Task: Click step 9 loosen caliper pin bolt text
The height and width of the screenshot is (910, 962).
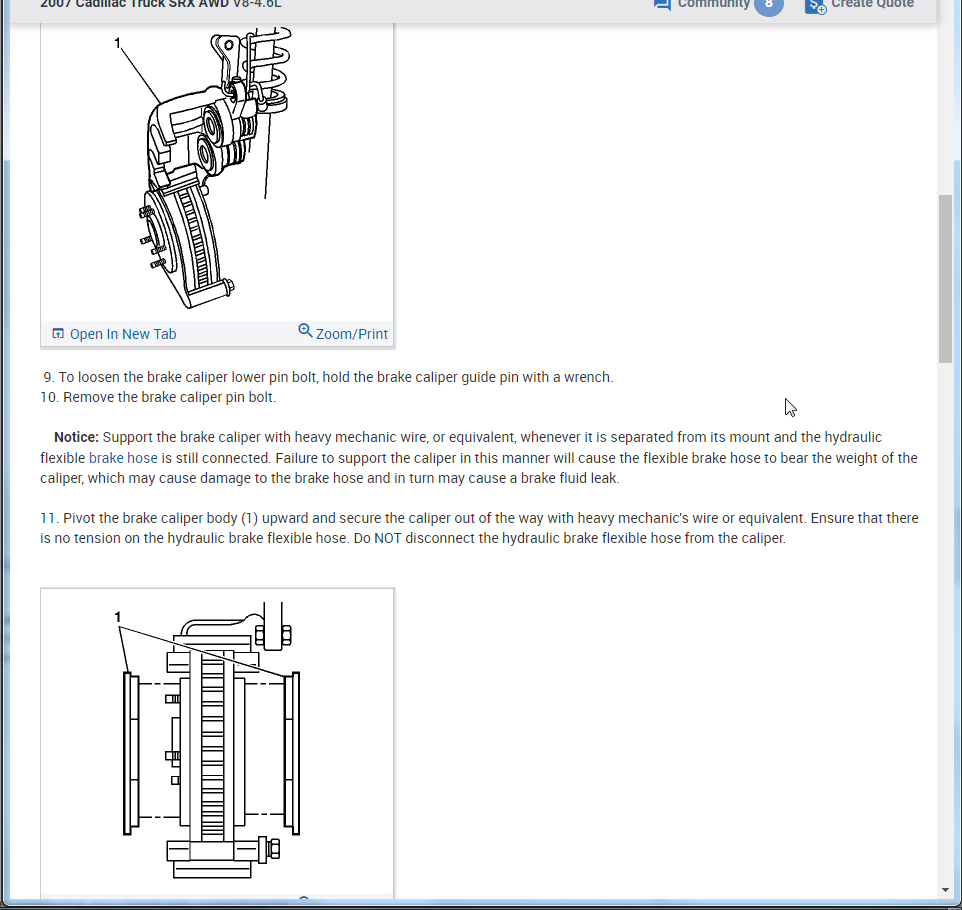Action: click(x=328, y=377)
